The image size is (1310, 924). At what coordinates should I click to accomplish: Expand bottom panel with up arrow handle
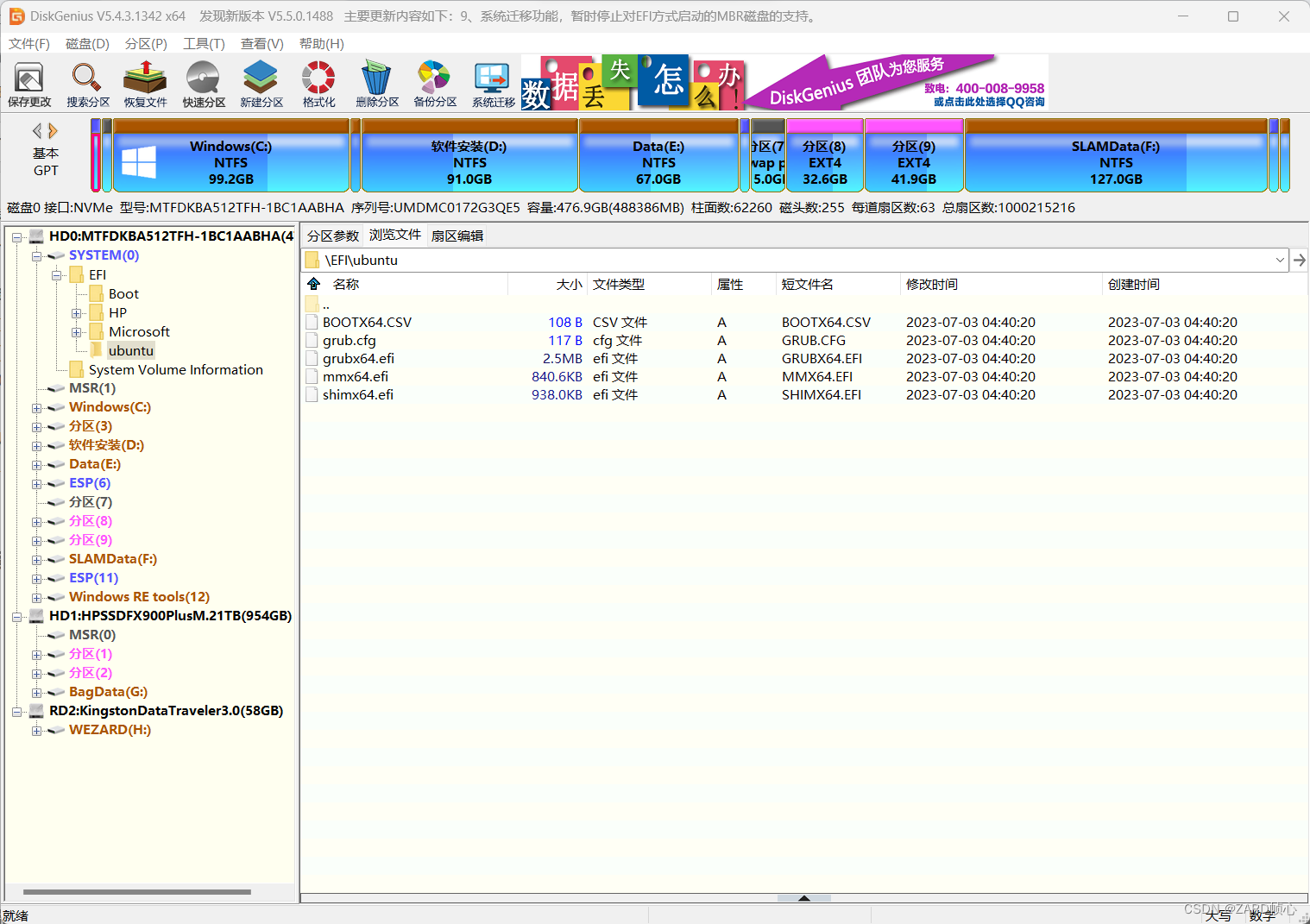coord(803,898)
